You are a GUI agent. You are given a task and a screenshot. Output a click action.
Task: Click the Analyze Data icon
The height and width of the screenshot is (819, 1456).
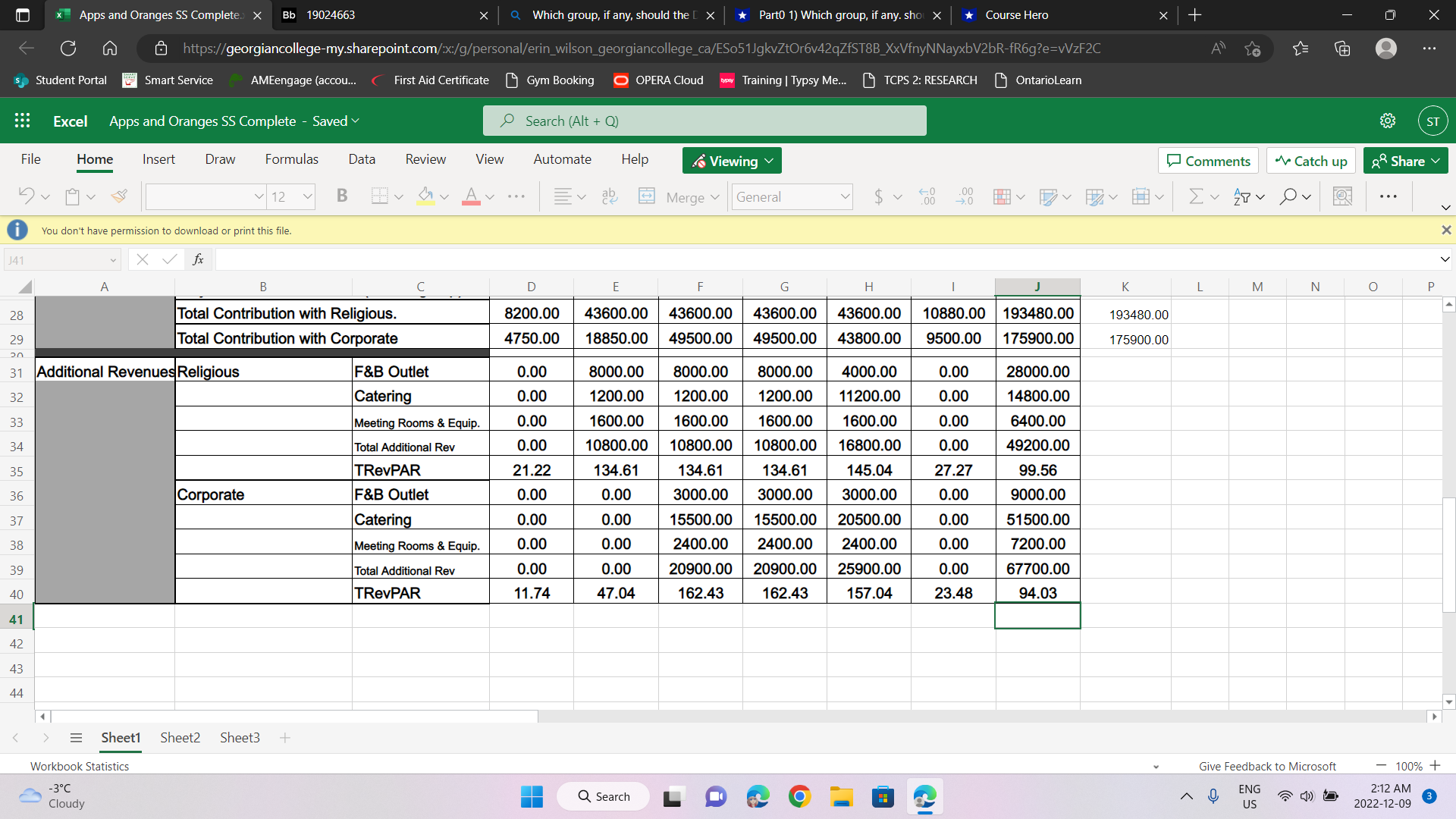[x=1342, y=196]
